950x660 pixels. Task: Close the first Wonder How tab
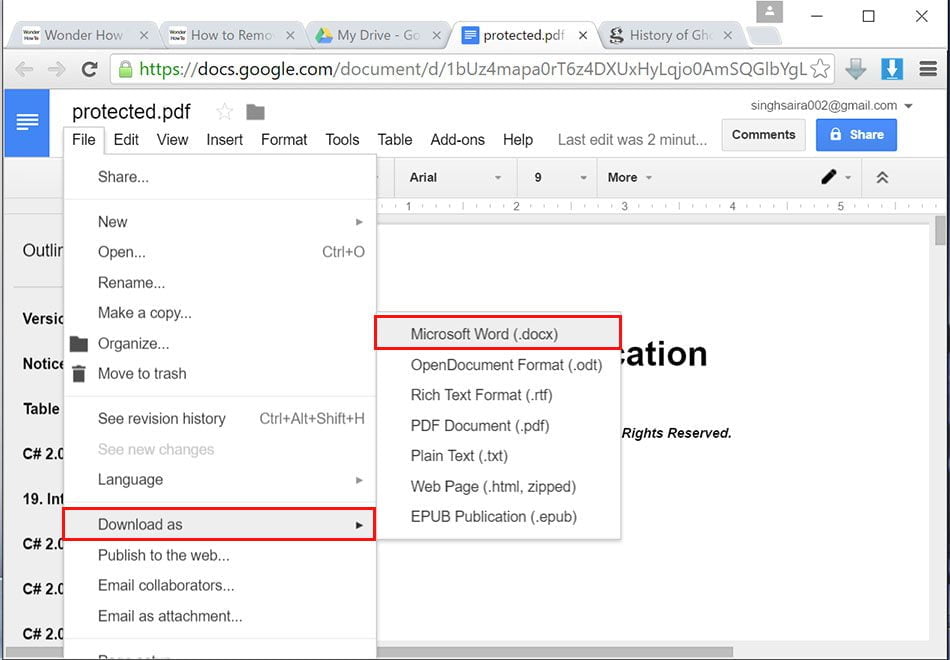(144, 35)
